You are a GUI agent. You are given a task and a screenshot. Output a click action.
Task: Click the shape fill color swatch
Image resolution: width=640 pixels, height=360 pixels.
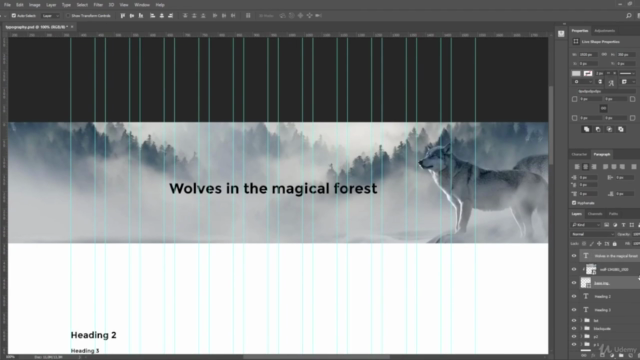(x=576, y=73)
